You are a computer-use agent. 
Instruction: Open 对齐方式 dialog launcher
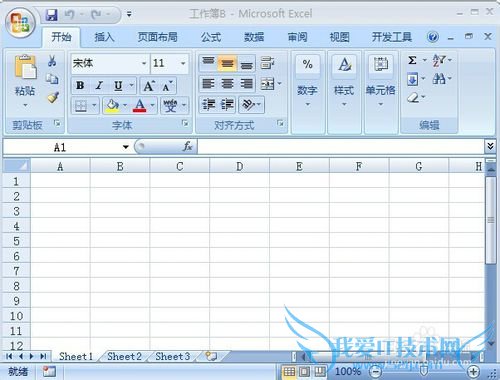point(280,124)
